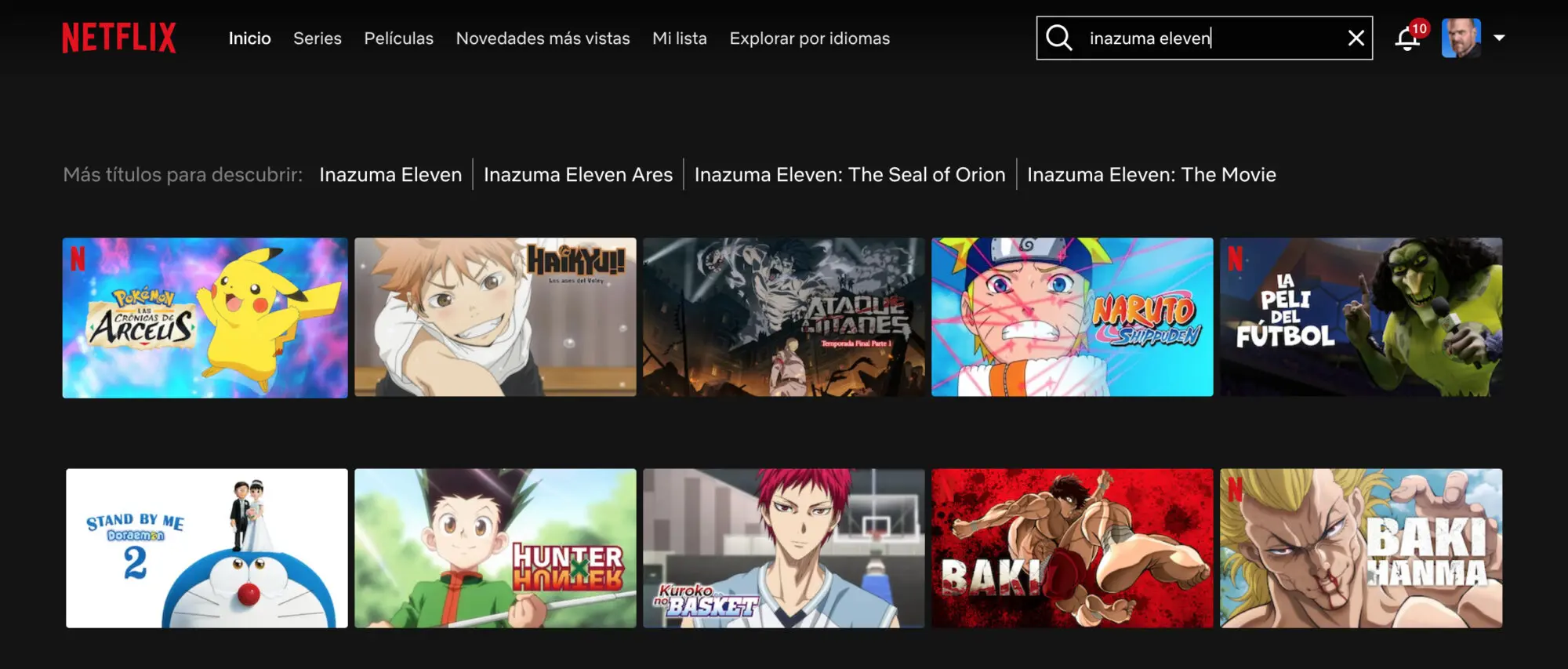Open the Kuroko no Basket thumbnail

[x=784, y=548]
